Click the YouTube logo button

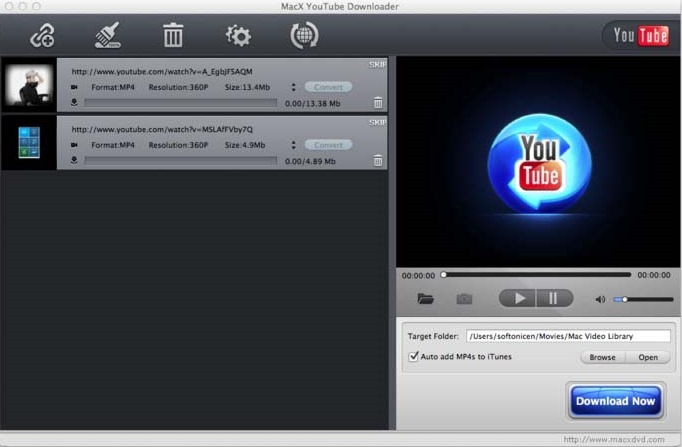tap(641, 35)
